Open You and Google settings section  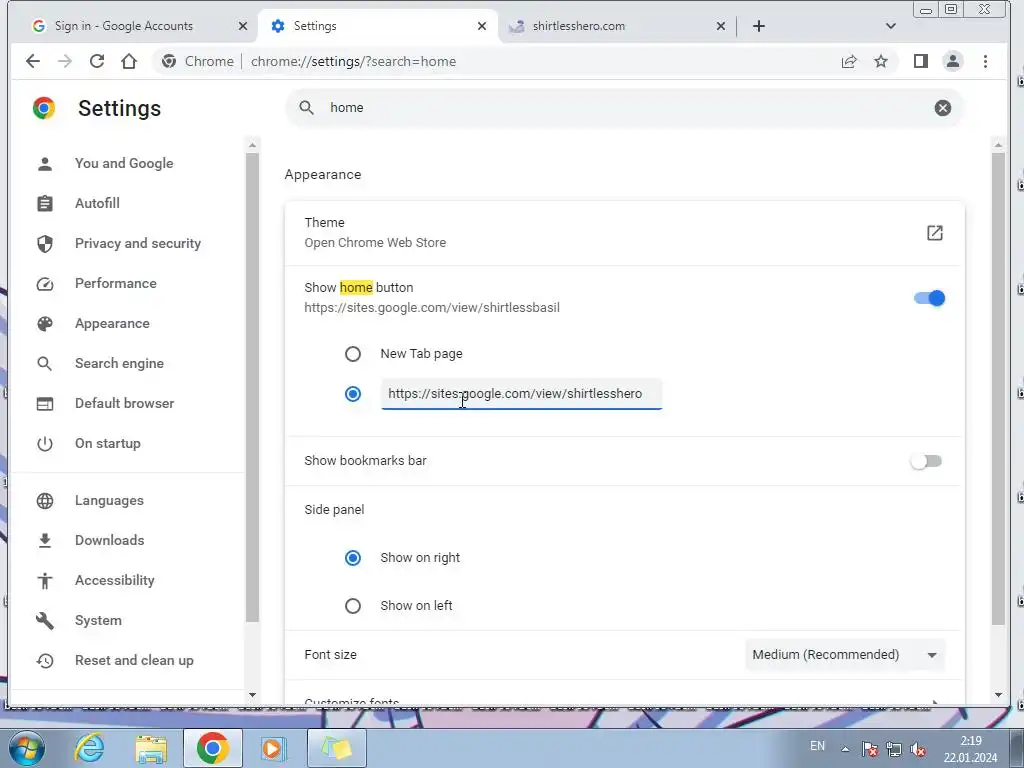(x=124, y=163)
